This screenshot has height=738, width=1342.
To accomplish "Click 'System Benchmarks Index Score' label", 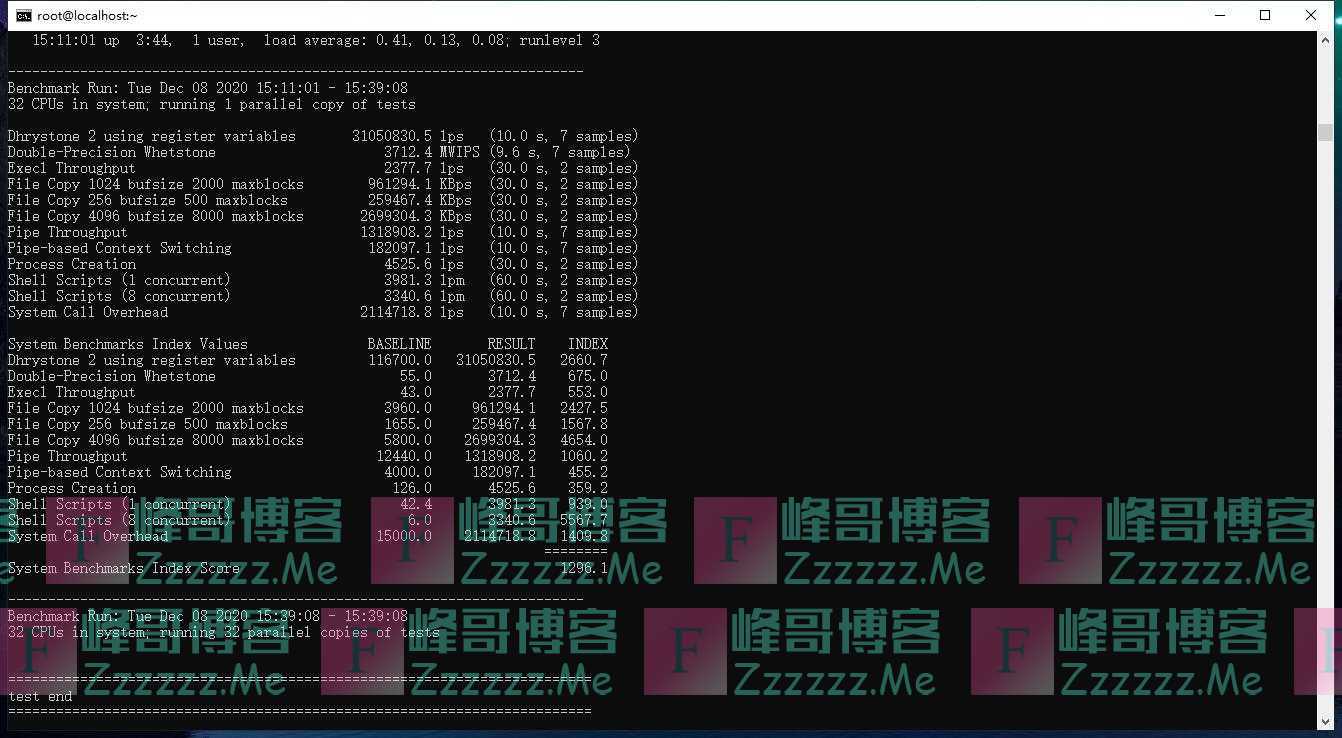I will [123, 569].
